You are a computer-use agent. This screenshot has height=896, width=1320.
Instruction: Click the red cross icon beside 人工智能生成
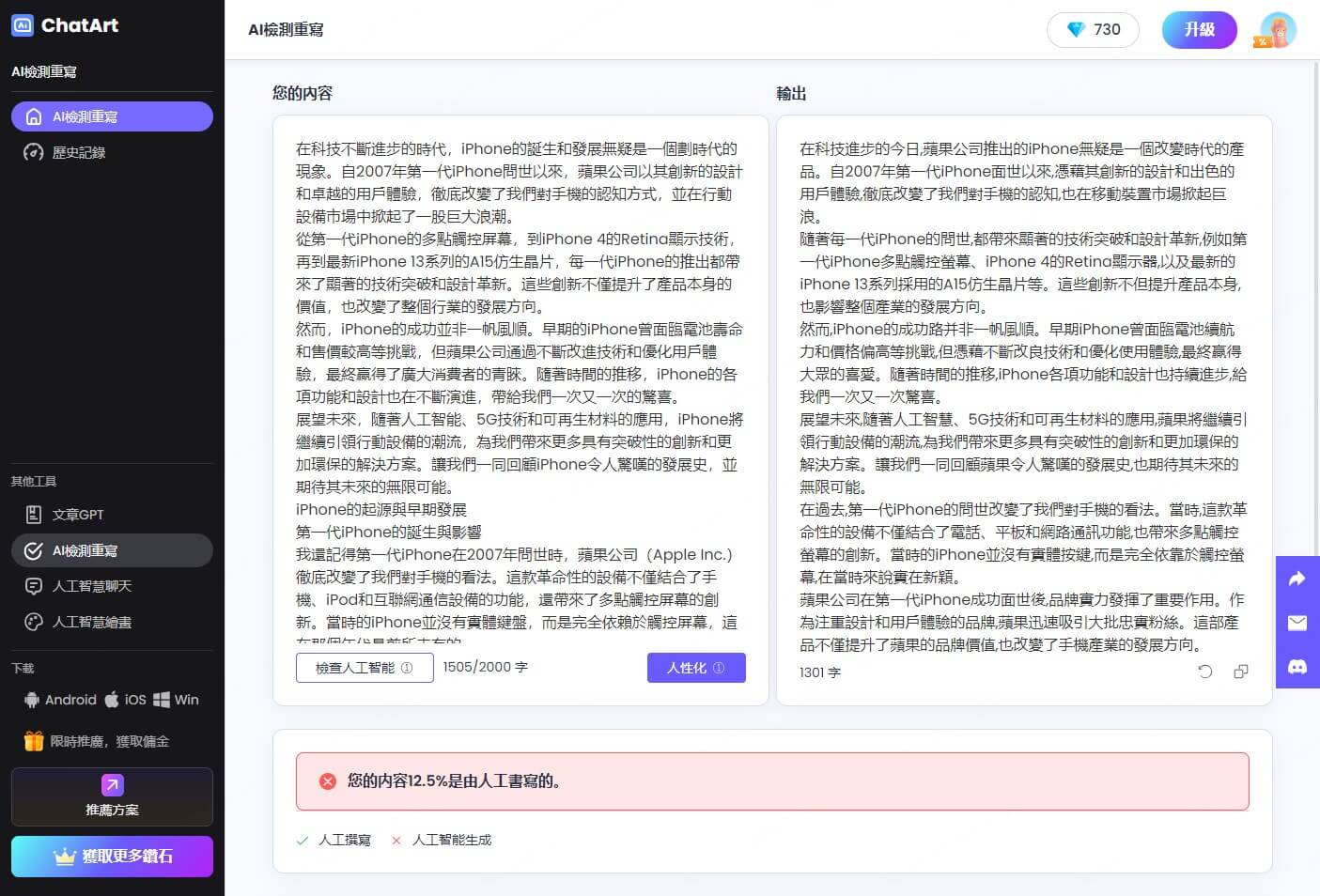[396, 841]
